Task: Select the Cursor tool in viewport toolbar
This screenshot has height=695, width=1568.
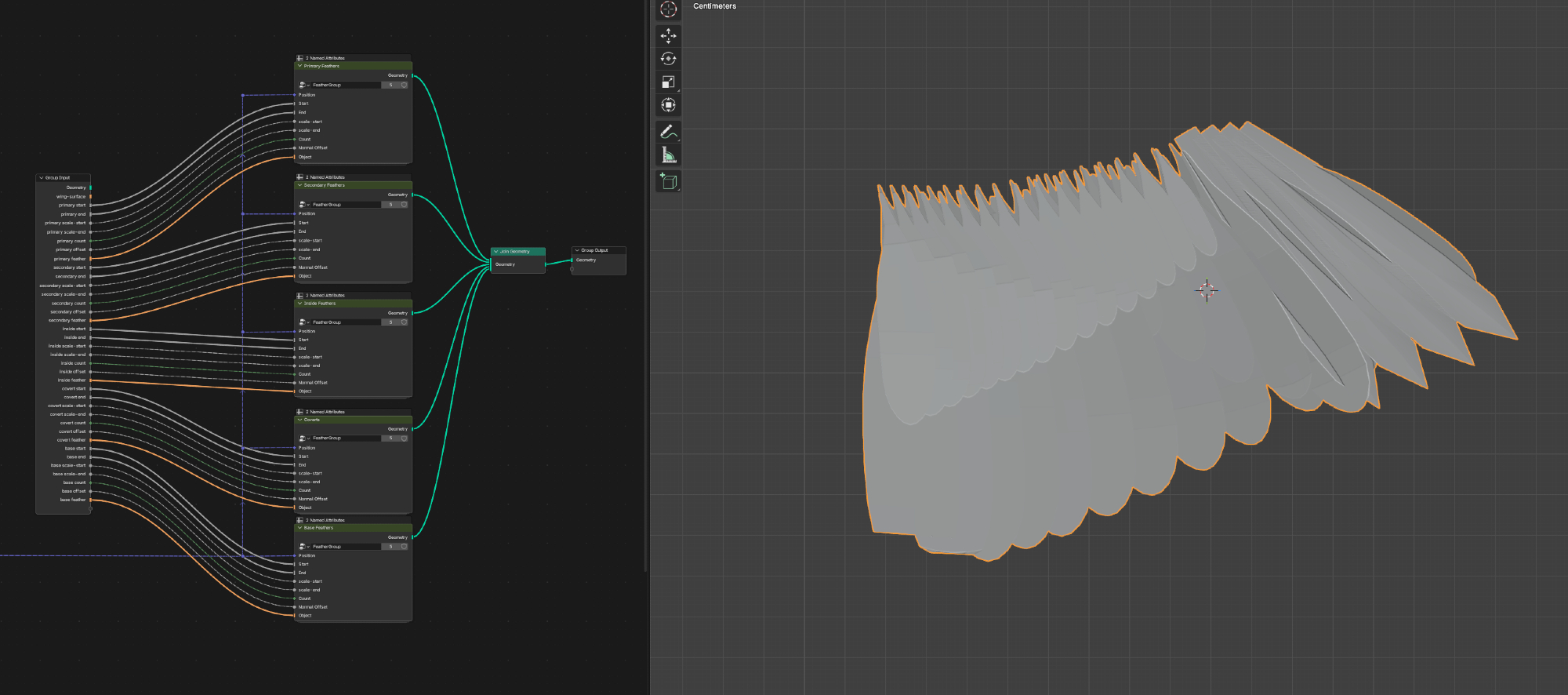Action: (x=668, y=9)
